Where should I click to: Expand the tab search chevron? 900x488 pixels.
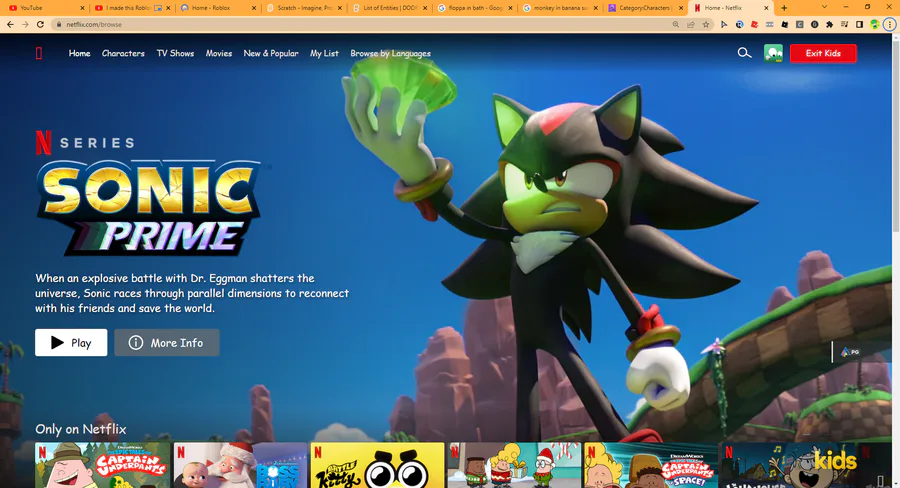(824, 7)
